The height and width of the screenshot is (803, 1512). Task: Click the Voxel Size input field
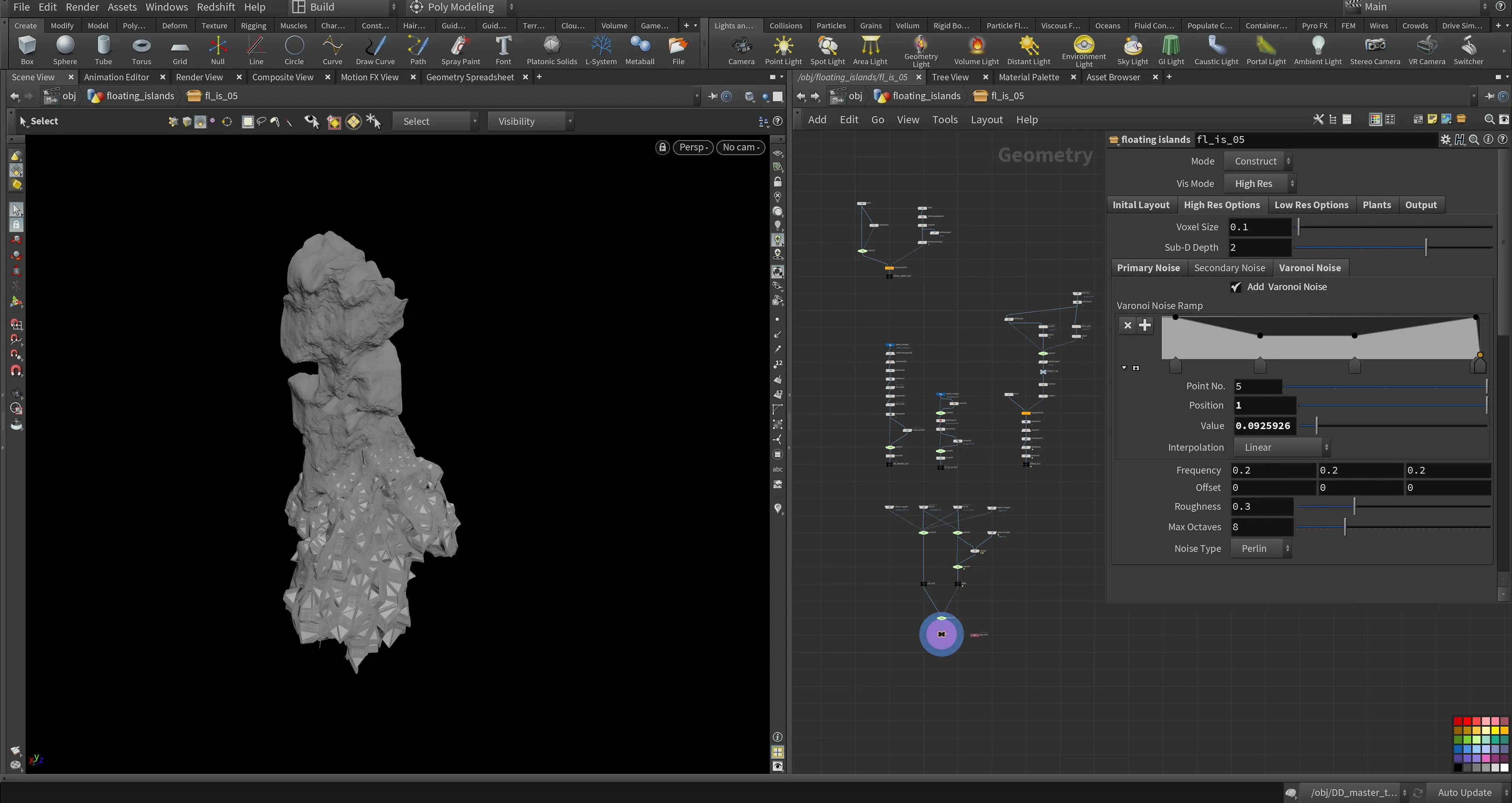(x=1259, y=227)
